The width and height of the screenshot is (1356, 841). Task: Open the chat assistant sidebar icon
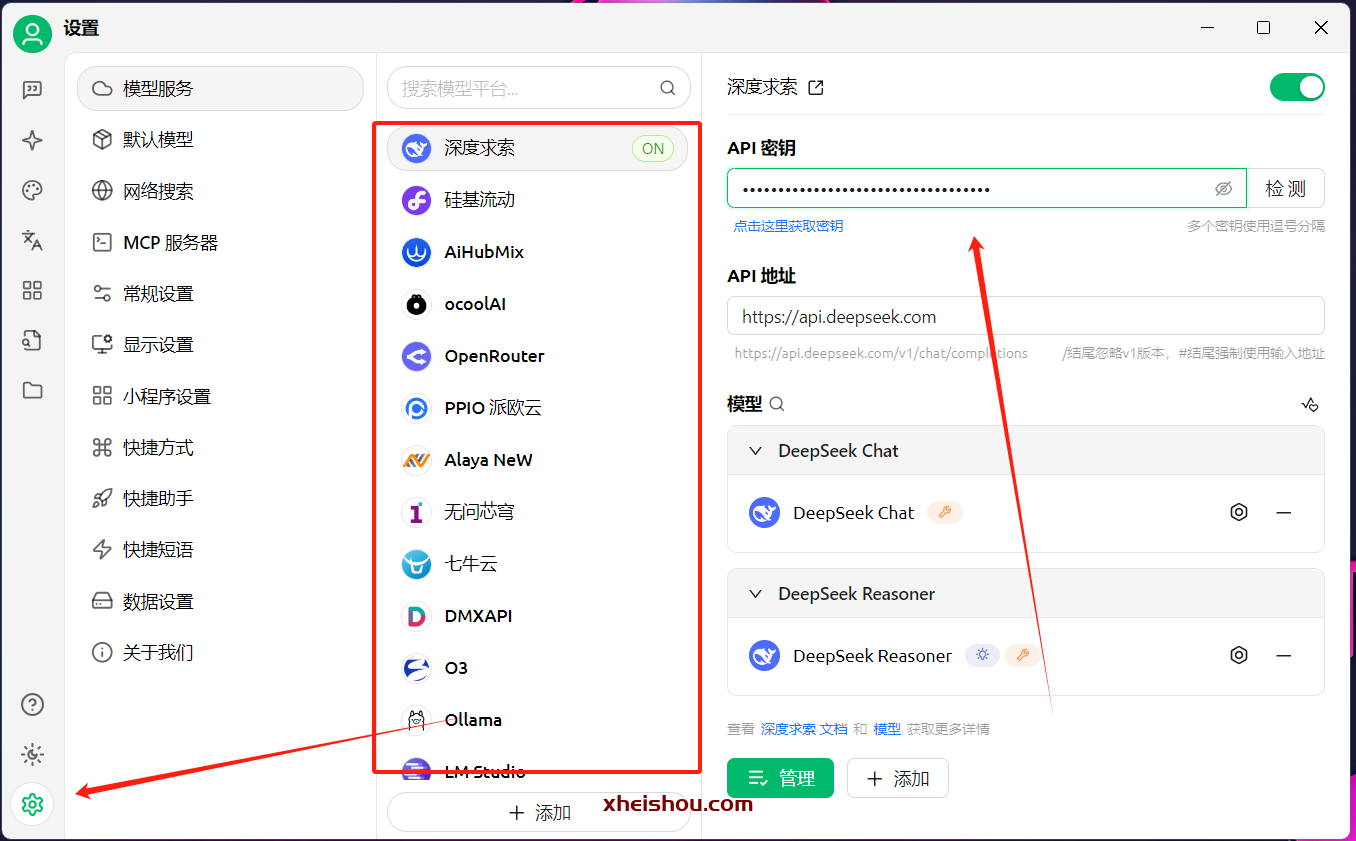tap(33, 90)
